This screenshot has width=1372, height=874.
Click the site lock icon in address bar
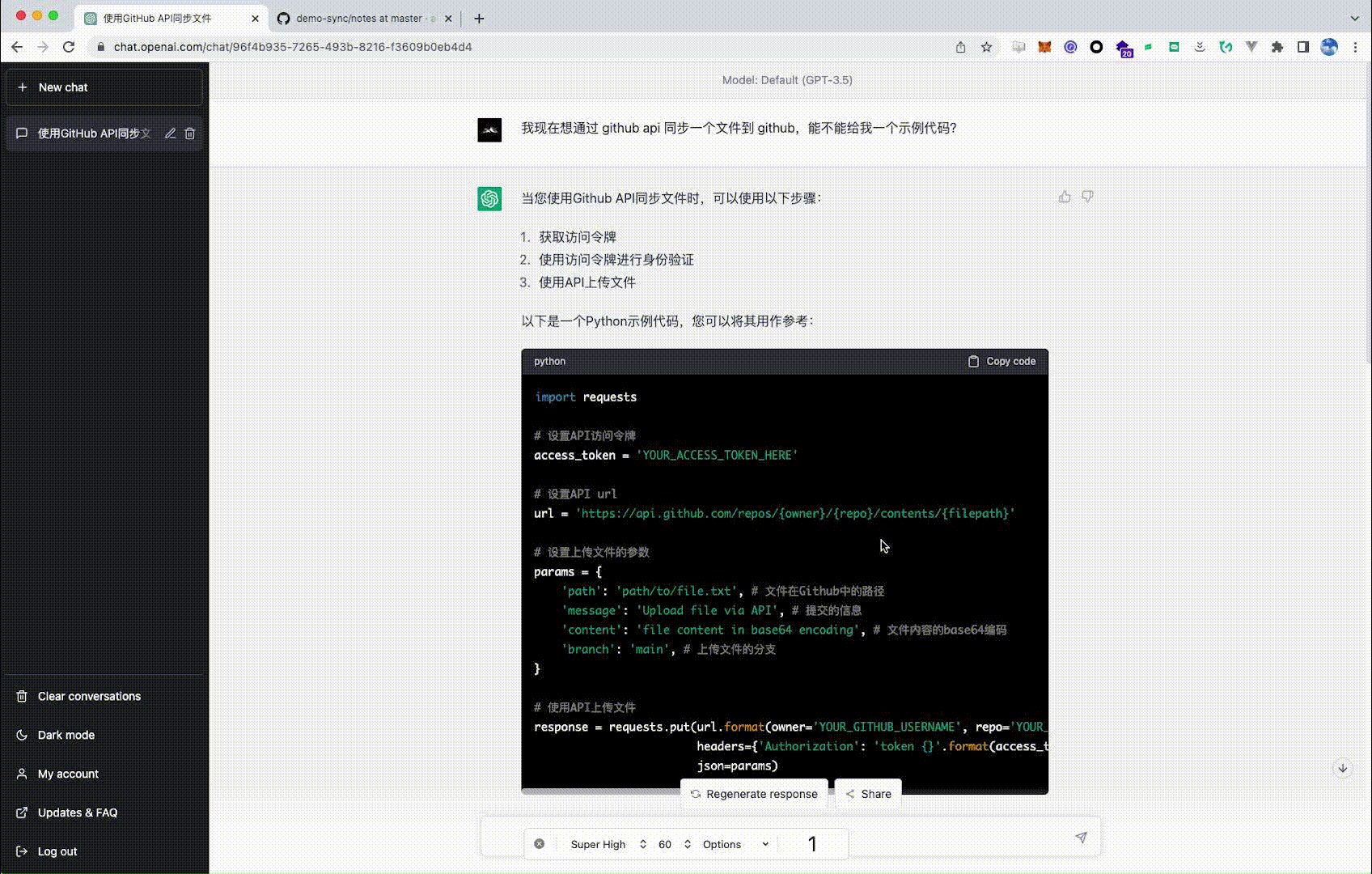pyautogui.click(x=101, y=47)
